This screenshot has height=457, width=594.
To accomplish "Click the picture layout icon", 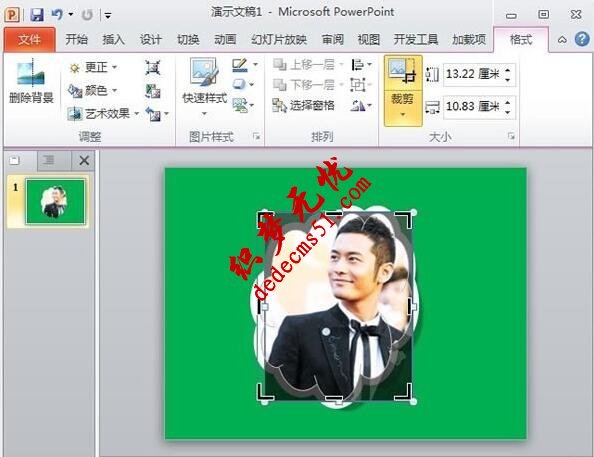I will tap(239, 105).
